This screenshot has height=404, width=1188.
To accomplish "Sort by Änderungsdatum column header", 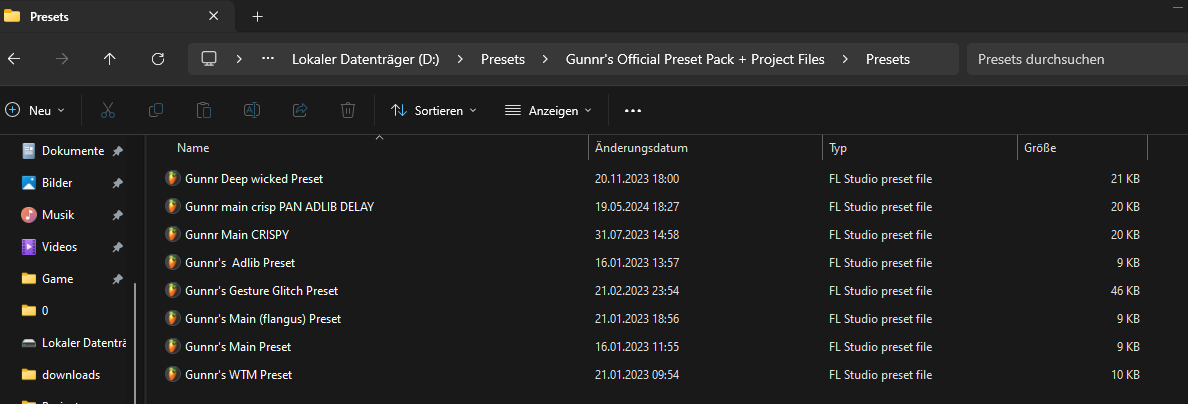I will click(x=705, y=148).
